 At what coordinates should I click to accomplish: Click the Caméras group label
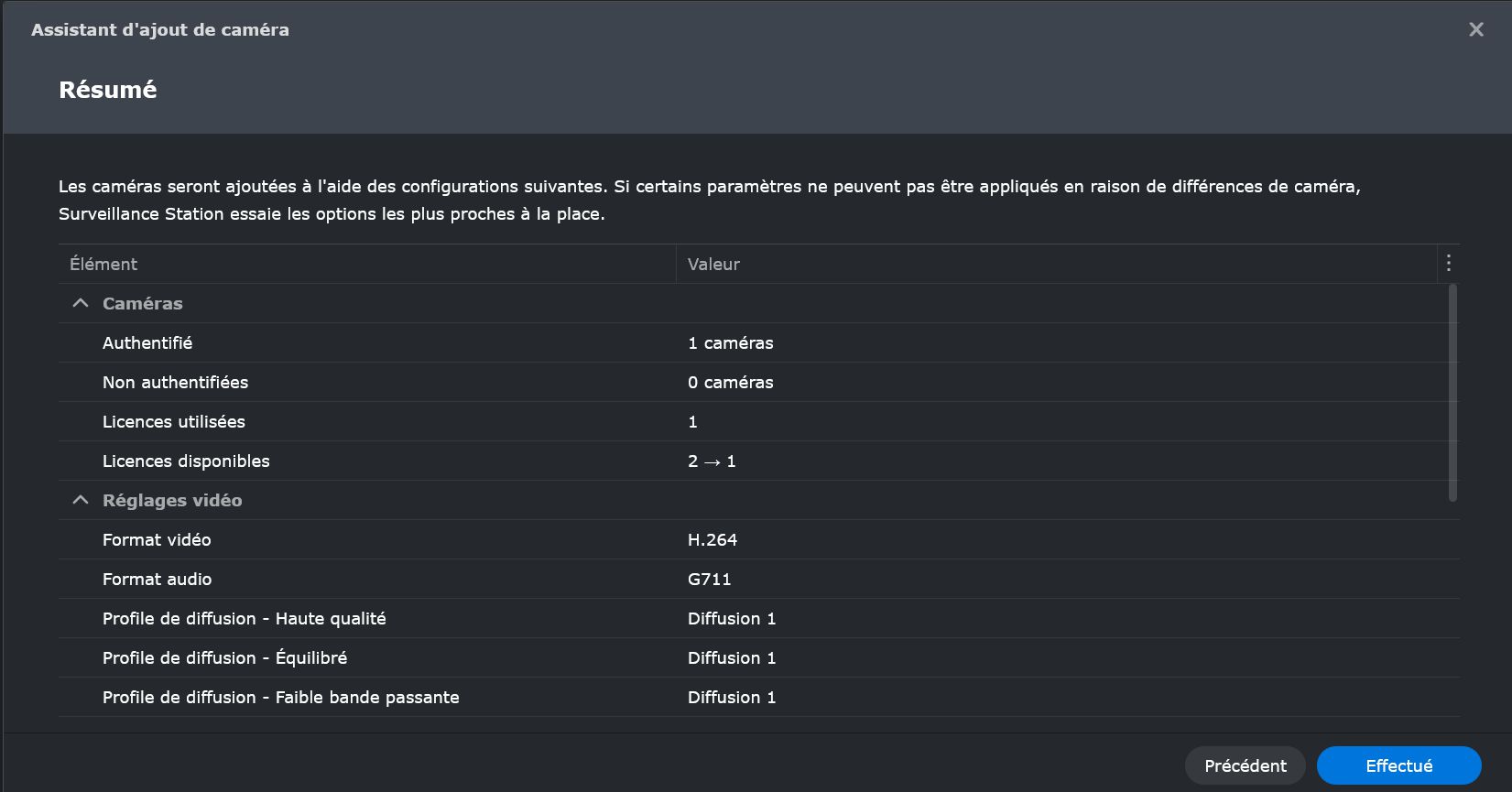142,303
